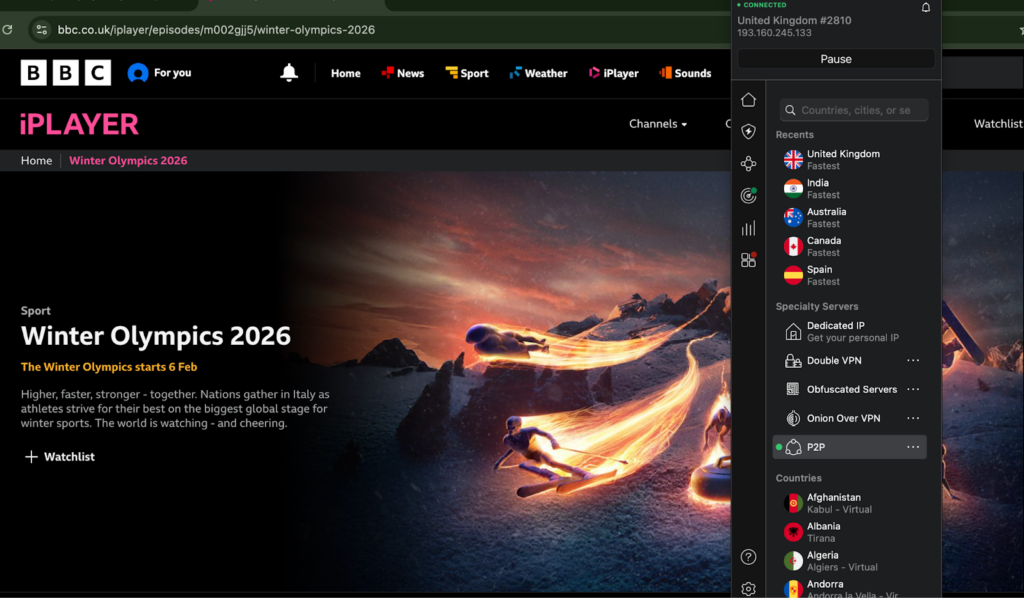
Task: Open Onion Over VPN more options dots
Action: pyautogui.click(x=913, y=418)
